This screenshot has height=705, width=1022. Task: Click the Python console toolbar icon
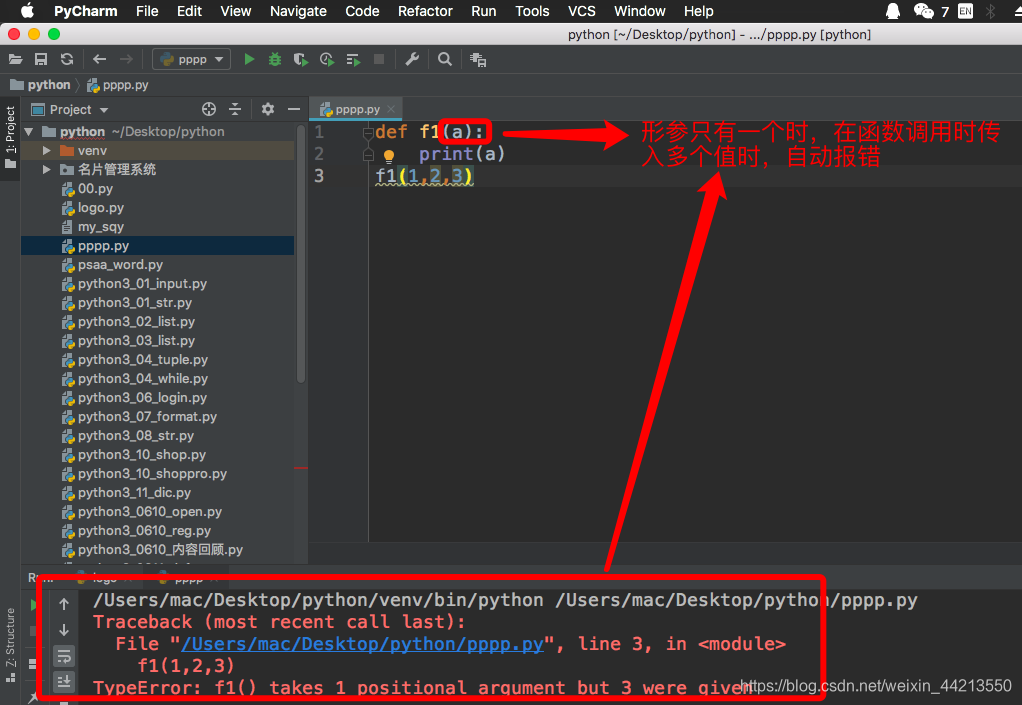pyautogui.click(x=478, y=60)
